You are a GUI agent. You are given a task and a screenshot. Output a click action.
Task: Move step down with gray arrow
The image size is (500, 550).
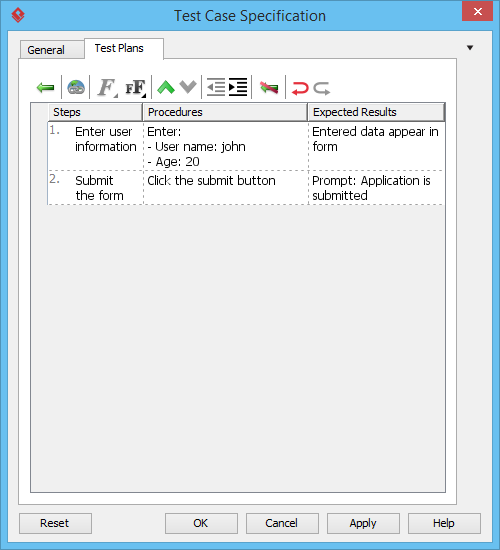click(x=188, y=87)
